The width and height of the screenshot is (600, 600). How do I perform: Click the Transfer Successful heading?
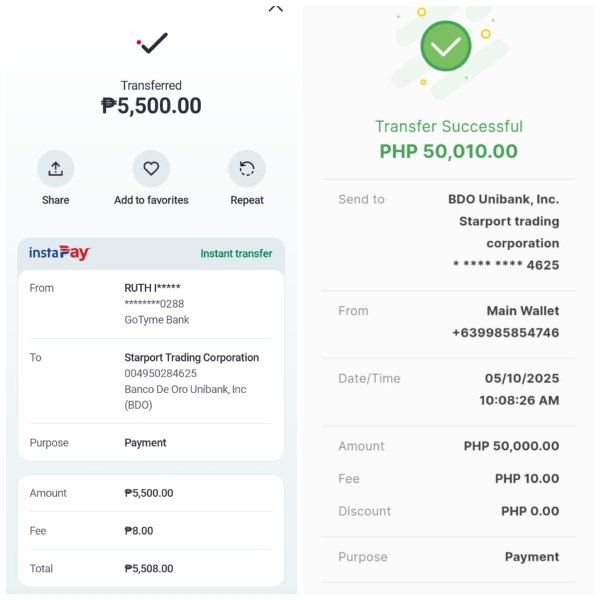[x=448, y=127]
